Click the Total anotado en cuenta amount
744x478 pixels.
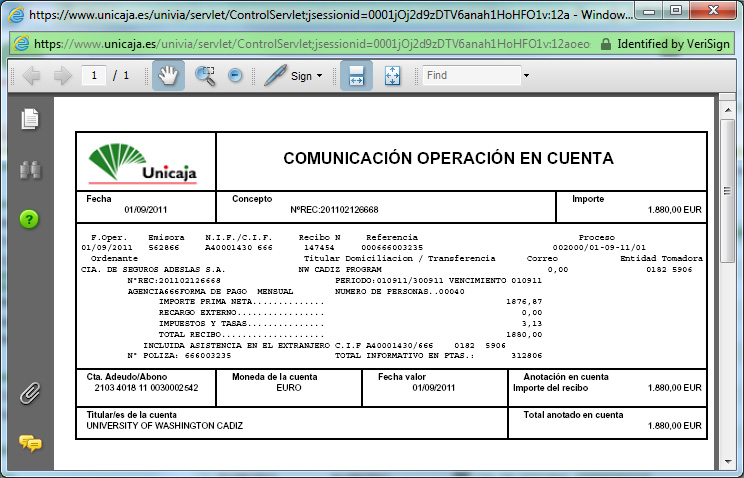(x=675, y=426)
